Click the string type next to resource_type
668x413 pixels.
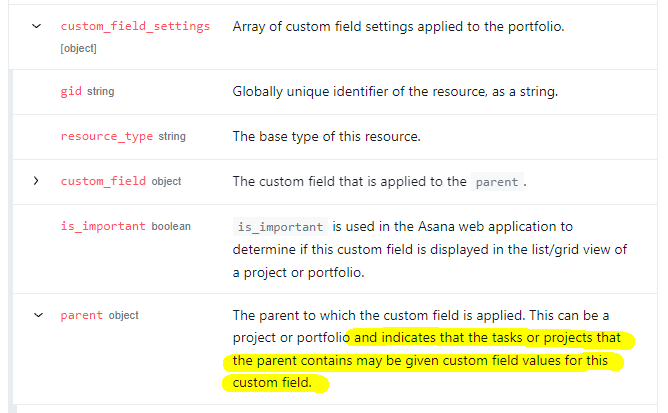[172, 136]
